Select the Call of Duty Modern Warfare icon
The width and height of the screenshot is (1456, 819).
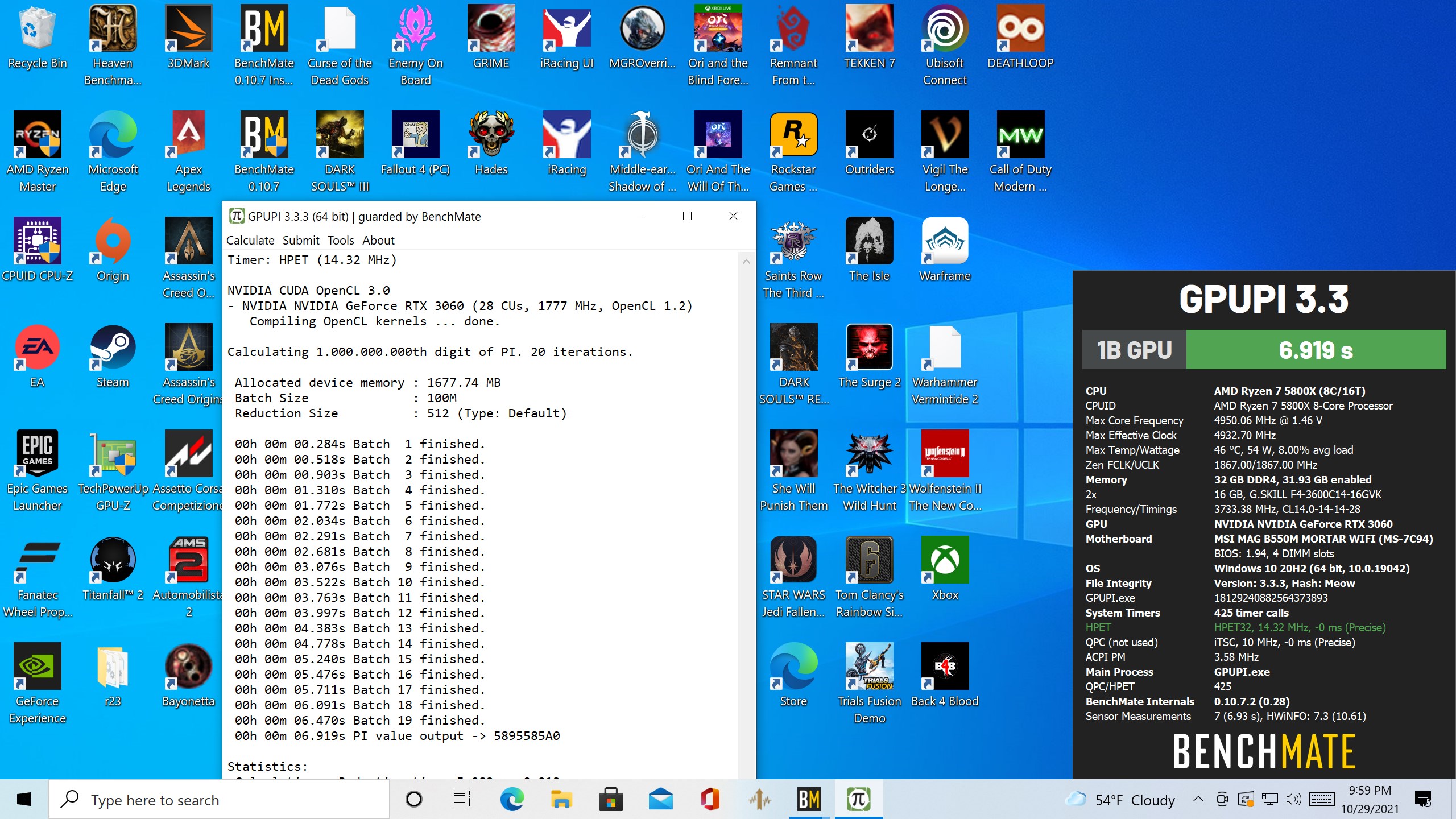pyautogui.click(x=1020, y=151)
